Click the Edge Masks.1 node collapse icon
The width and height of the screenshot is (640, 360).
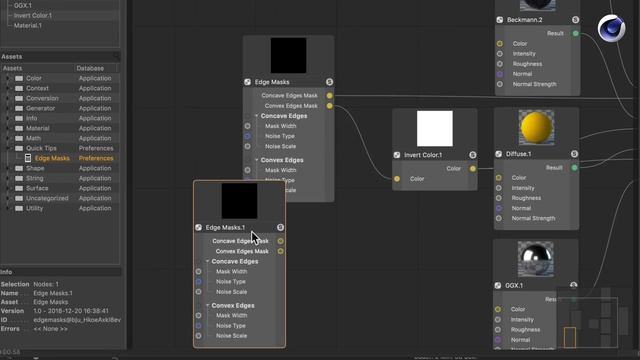(198, 227)
